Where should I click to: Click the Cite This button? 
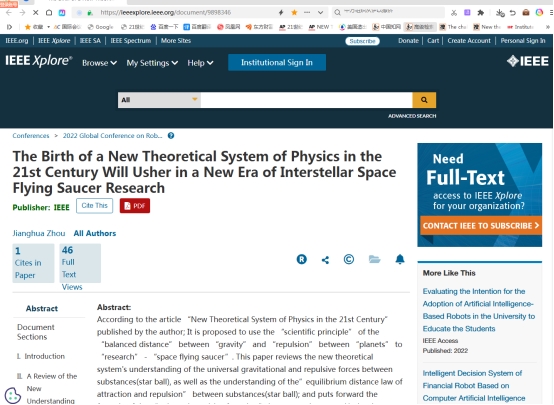[x=94, y=206]
